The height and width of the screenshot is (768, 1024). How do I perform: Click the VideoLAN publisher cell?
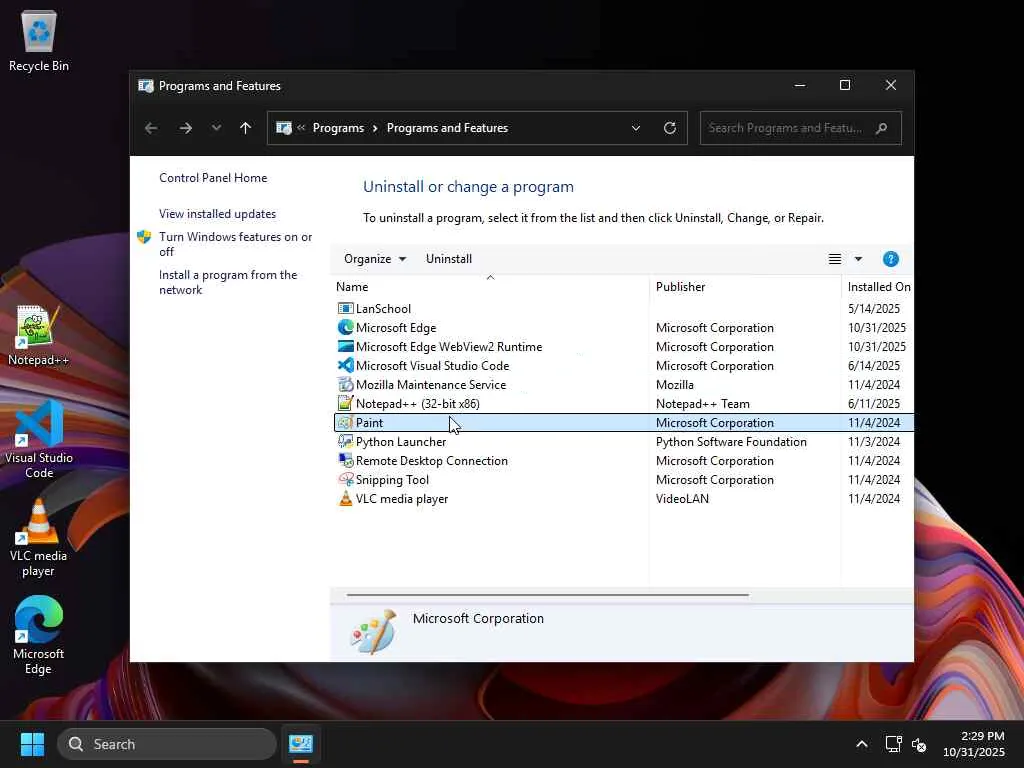(682, 498)
